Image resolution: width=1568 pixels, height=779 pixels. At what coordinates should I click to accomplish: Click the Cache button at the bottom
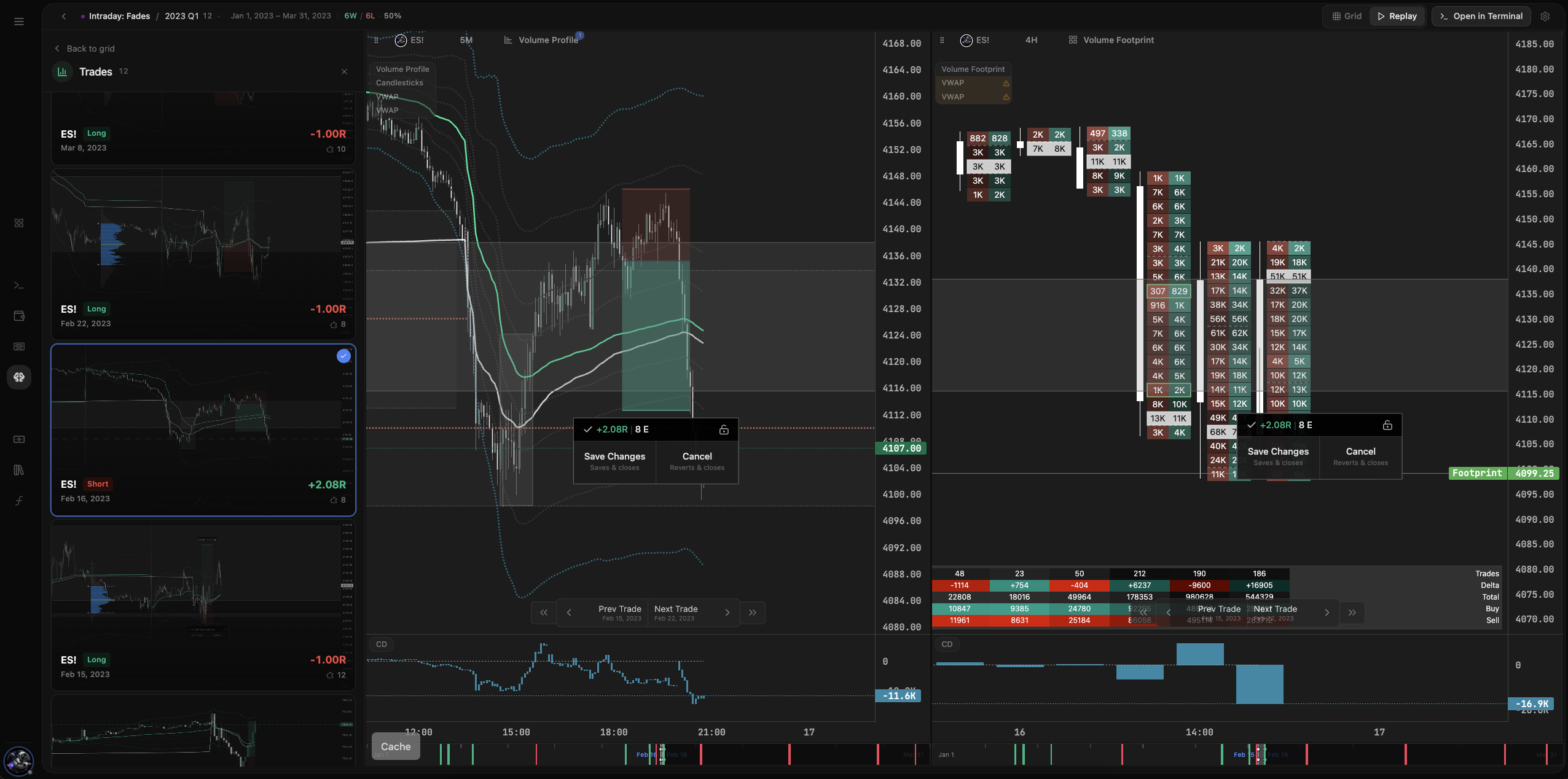click(396, 746)
